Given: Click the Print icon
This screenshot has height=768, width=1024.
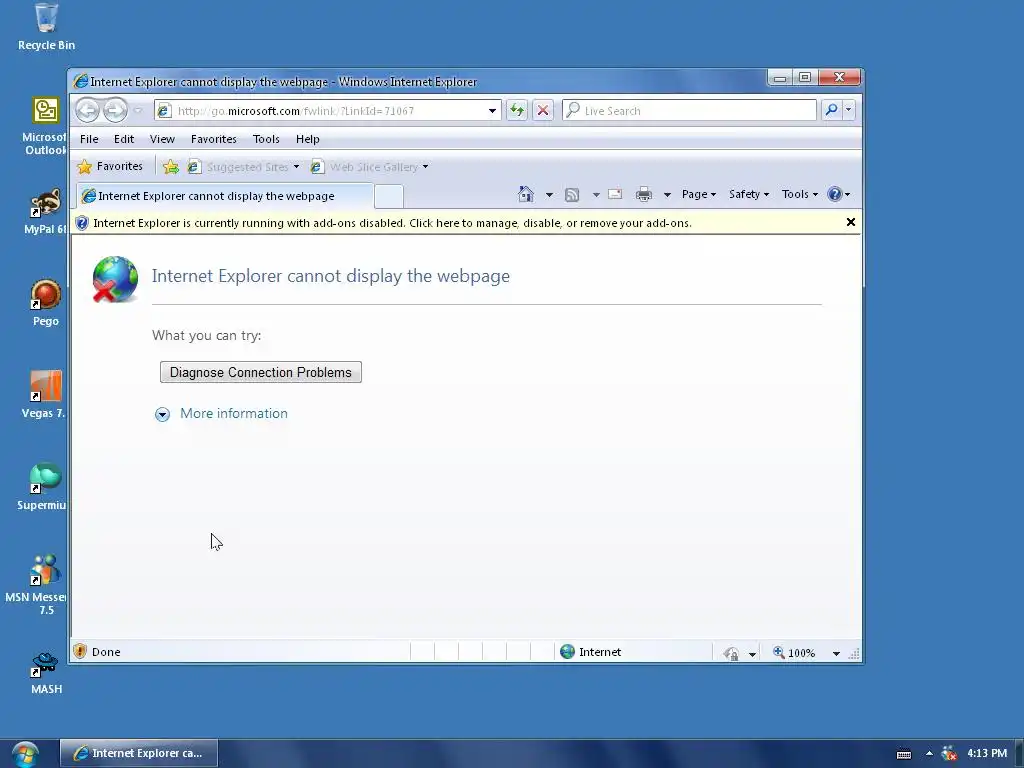Looking at the screenshot, I should pyautogui.click(x=644, y=194).
